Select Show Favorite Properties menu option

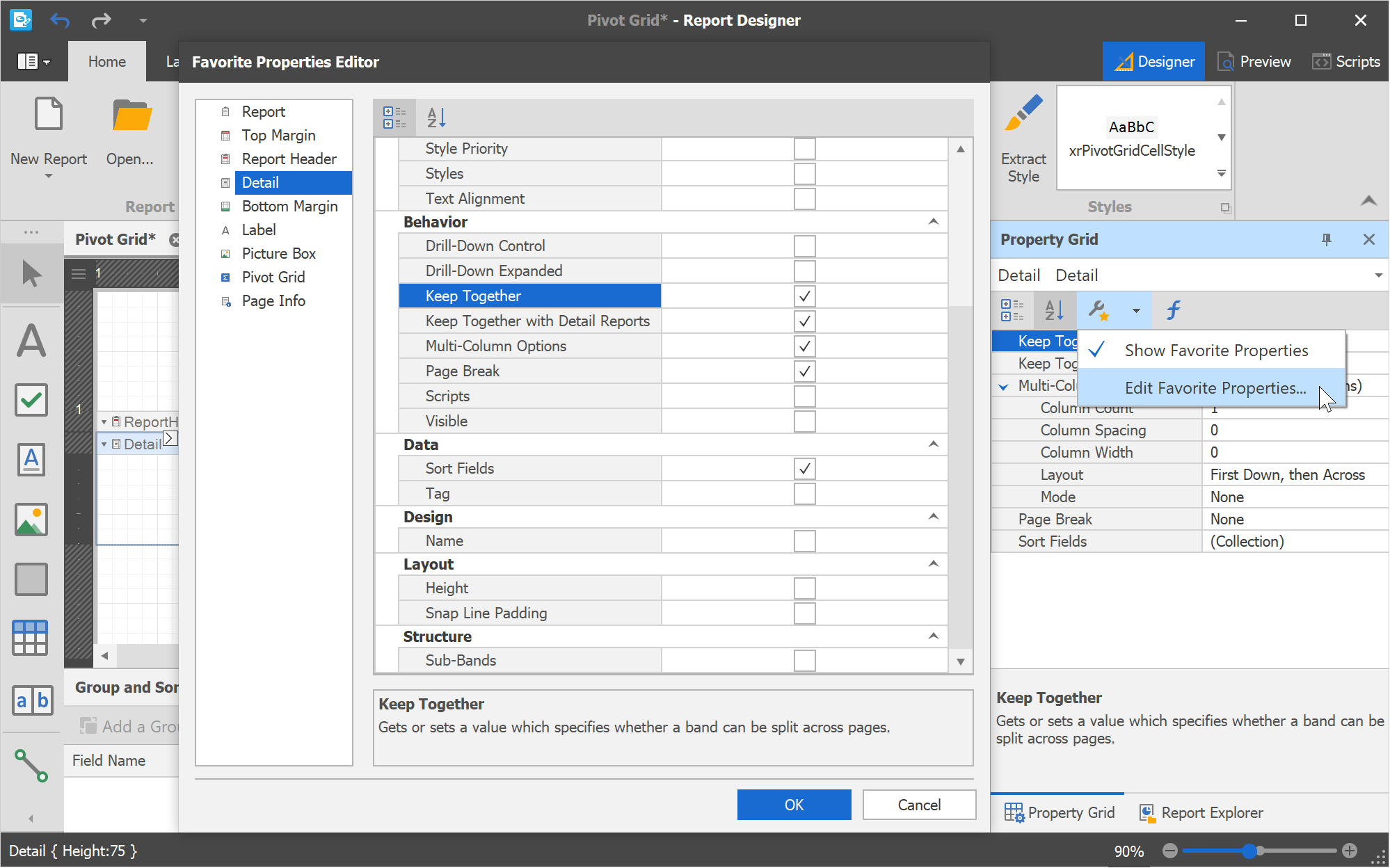click(1215, 350)
